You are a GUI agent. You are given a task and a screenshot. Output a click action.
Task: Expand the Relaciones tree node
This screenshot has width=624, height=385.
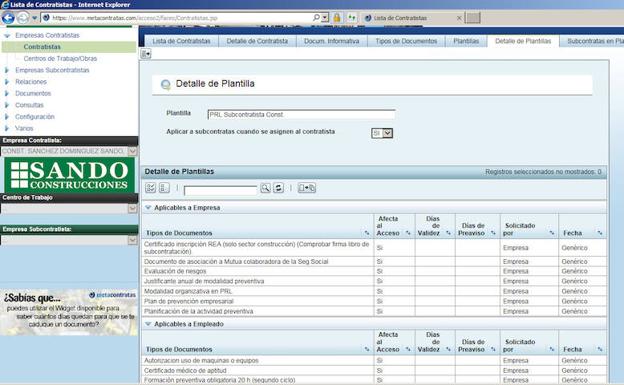tap(7, 82)
